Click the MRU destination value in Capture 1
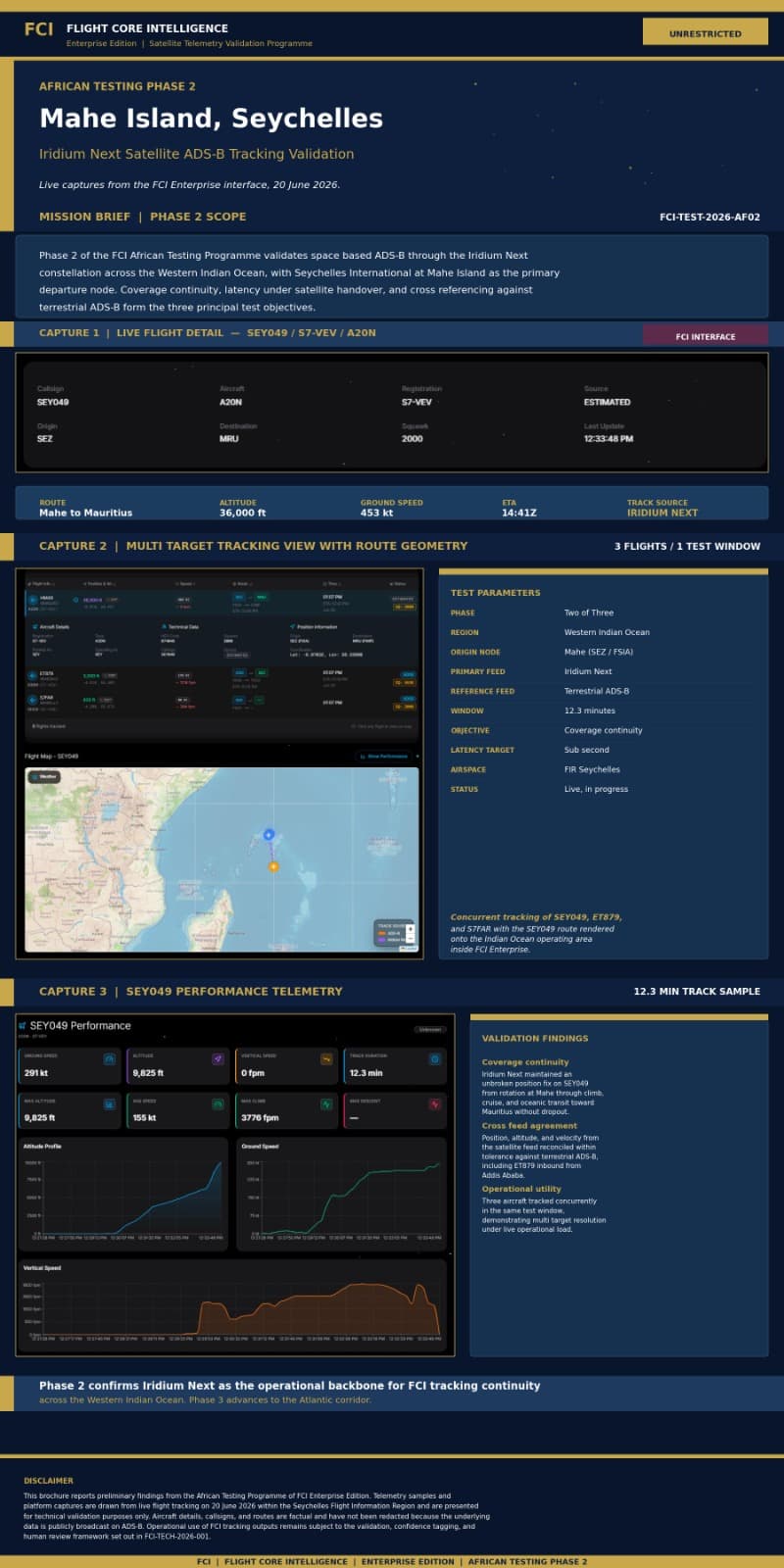This screenshot has height=1568, width=784. [228, 438]
